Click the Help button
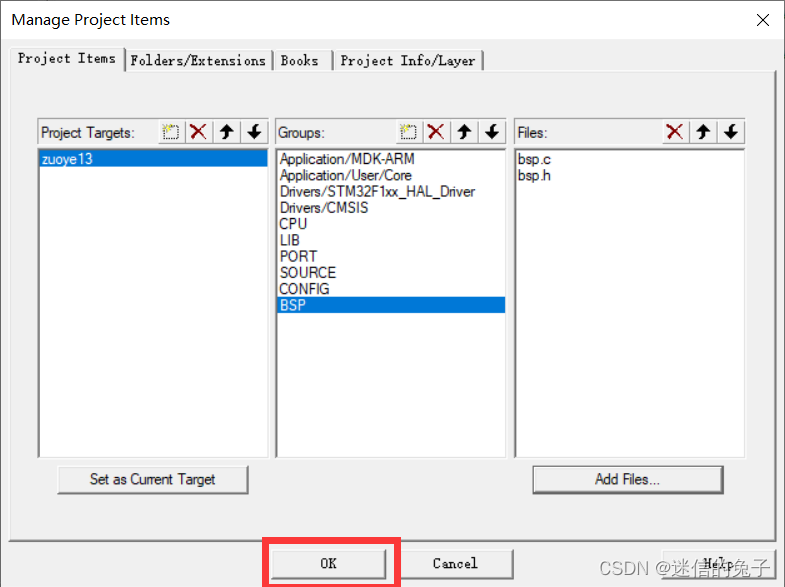The width and height of the screenshot is (785, 587). [718, 564]
